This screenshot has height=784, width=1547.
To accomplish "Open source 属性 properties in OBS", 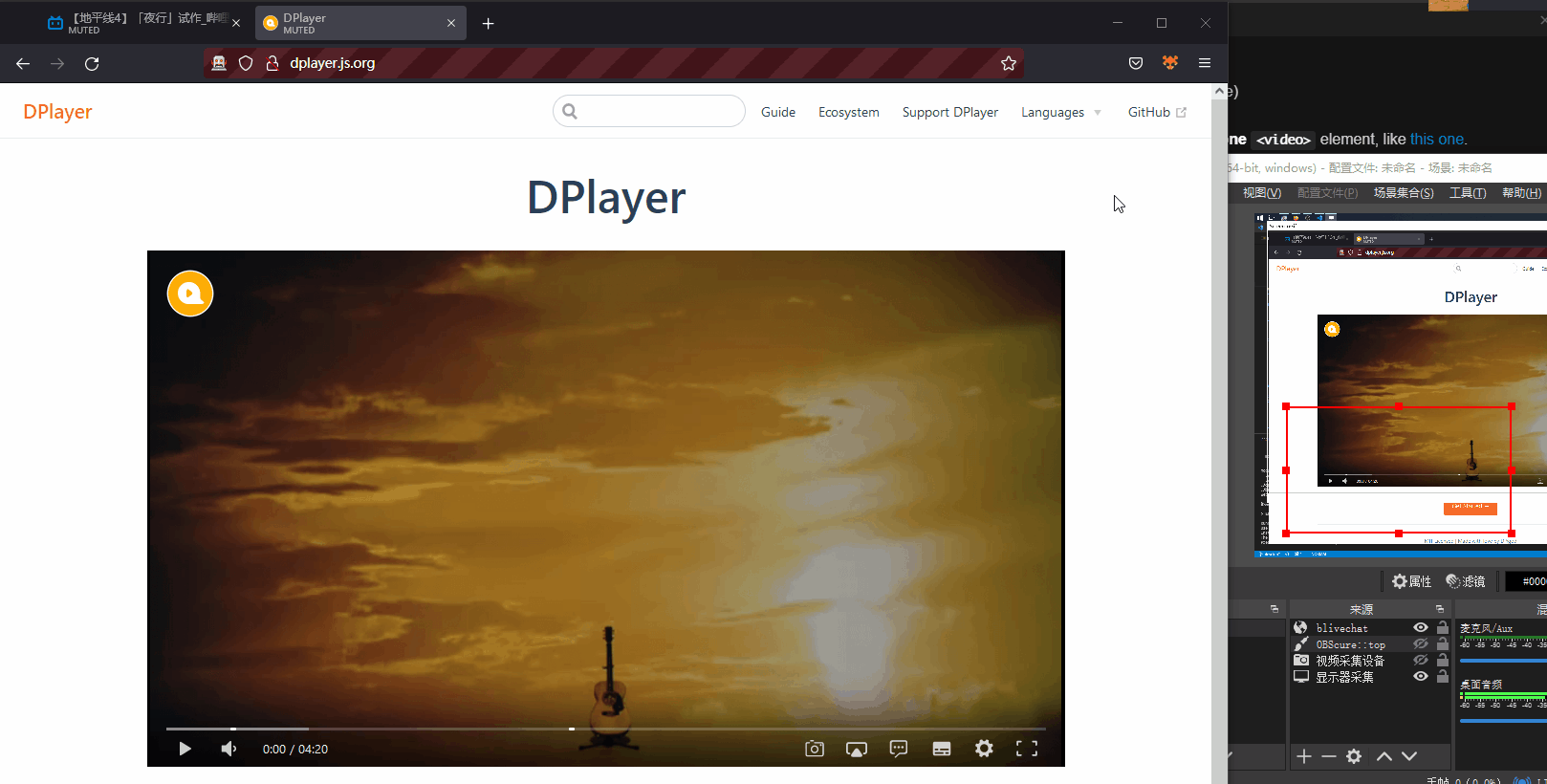I will 1411,581.
